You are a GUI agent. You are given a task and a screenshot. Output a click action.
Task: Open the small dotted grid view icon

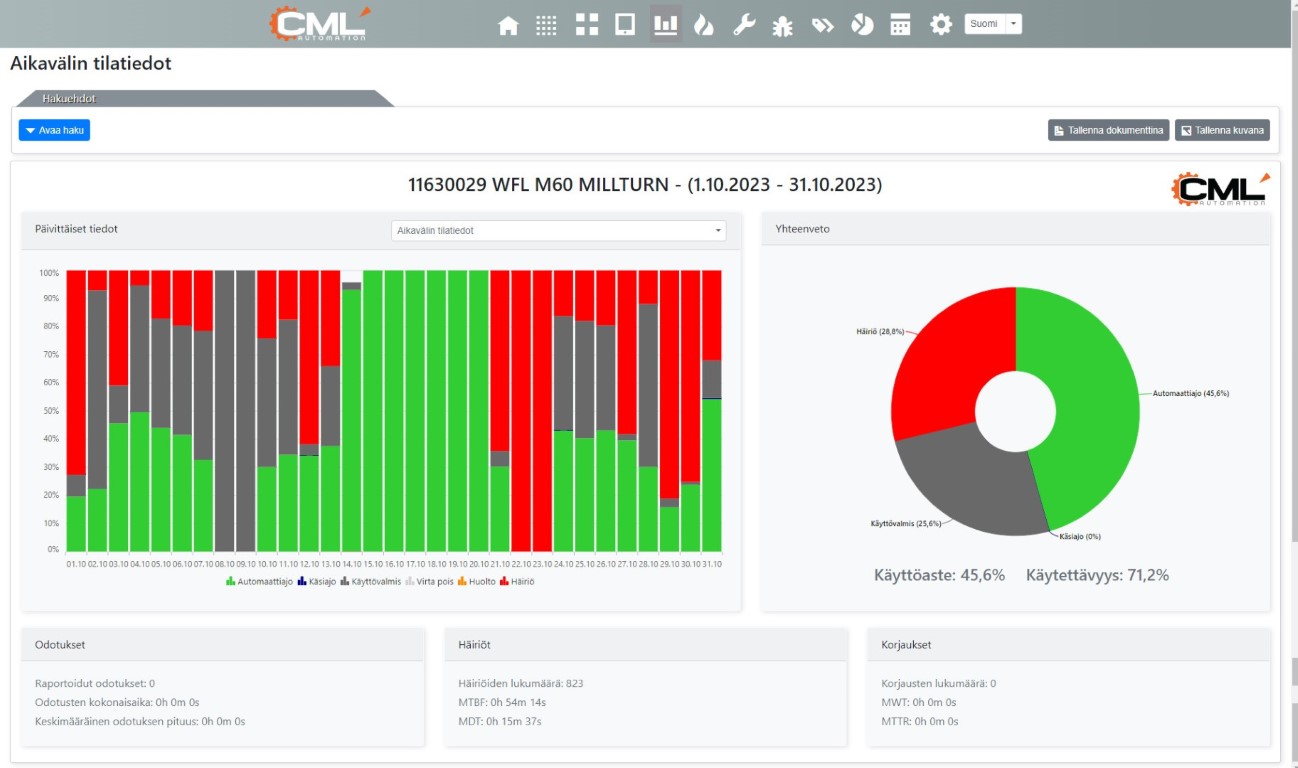[x=546, y=26]
